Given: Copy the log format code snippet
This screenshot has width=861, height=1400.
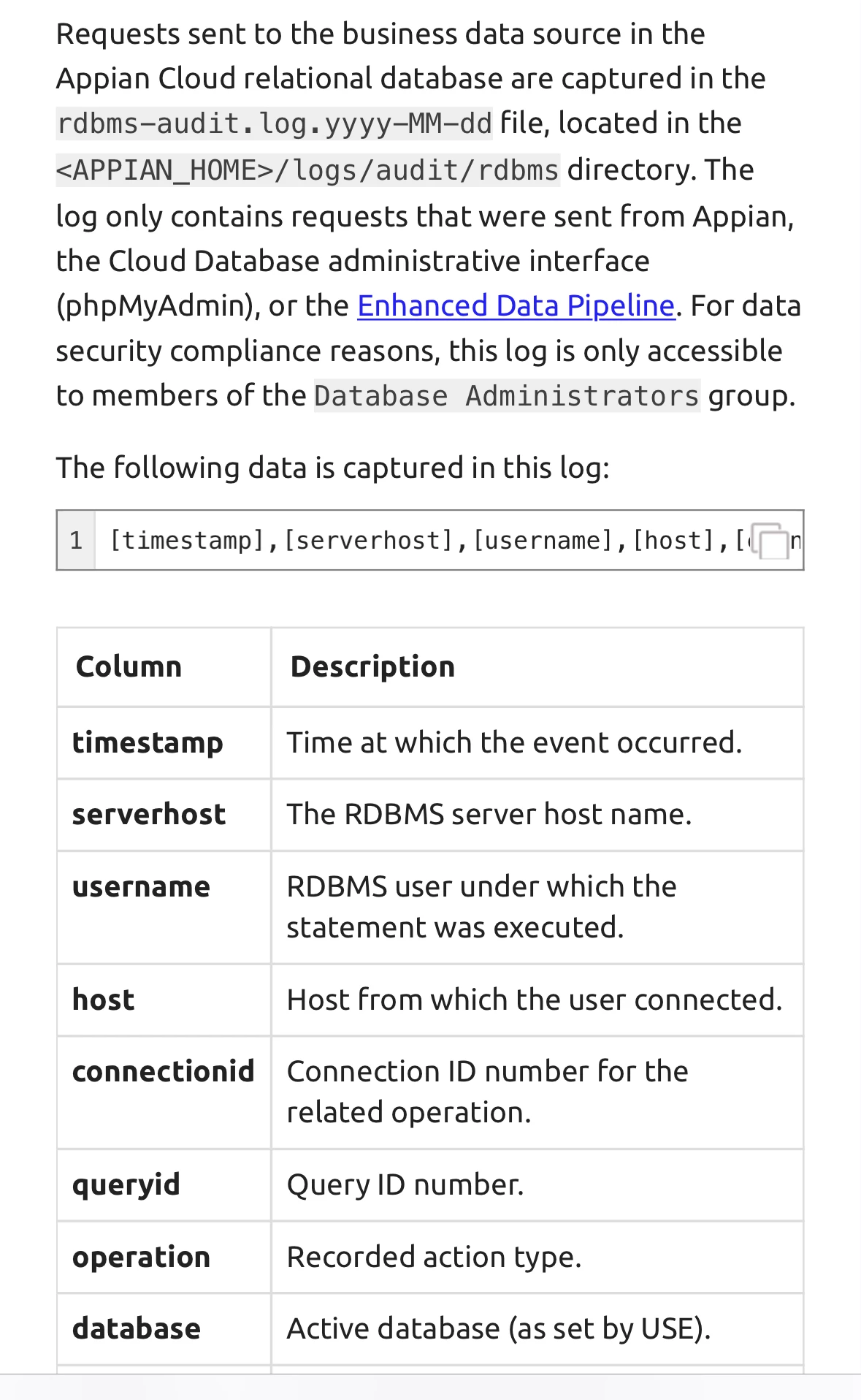Looking at the screenshot, I should (770, 541).
